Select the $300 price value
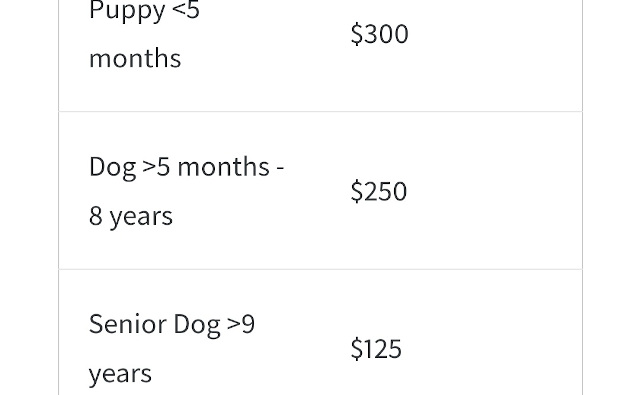640x395 pixels. coord(379,33)
